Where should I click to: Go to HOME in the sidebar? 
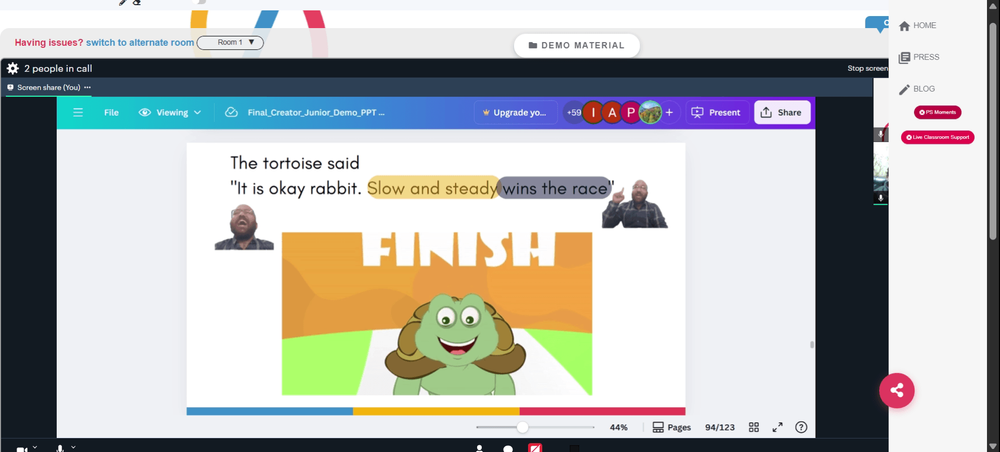917,26
